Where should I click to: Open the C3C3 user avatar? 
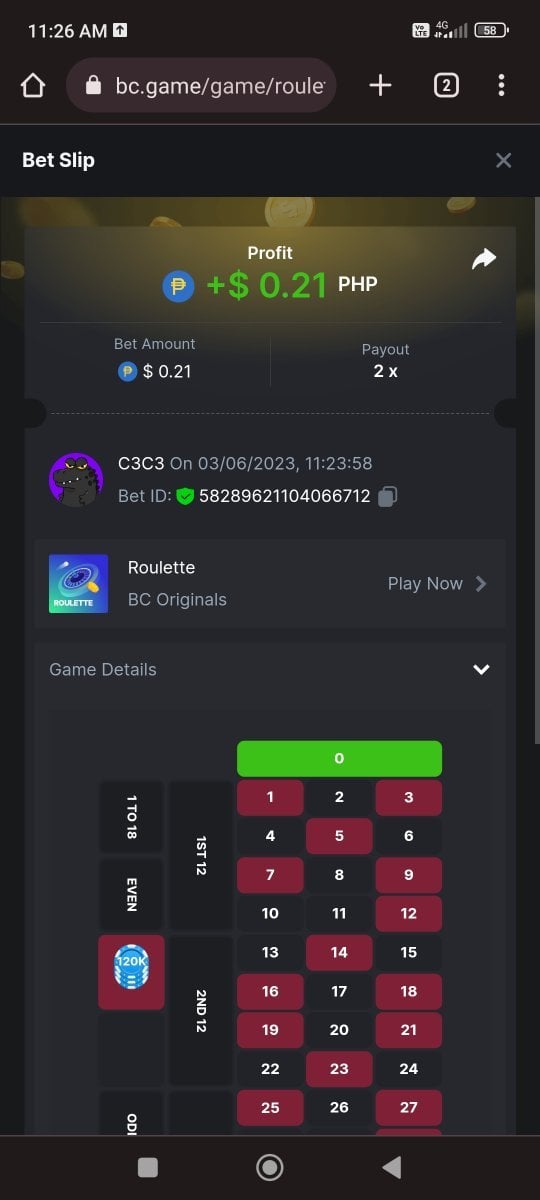76,480
